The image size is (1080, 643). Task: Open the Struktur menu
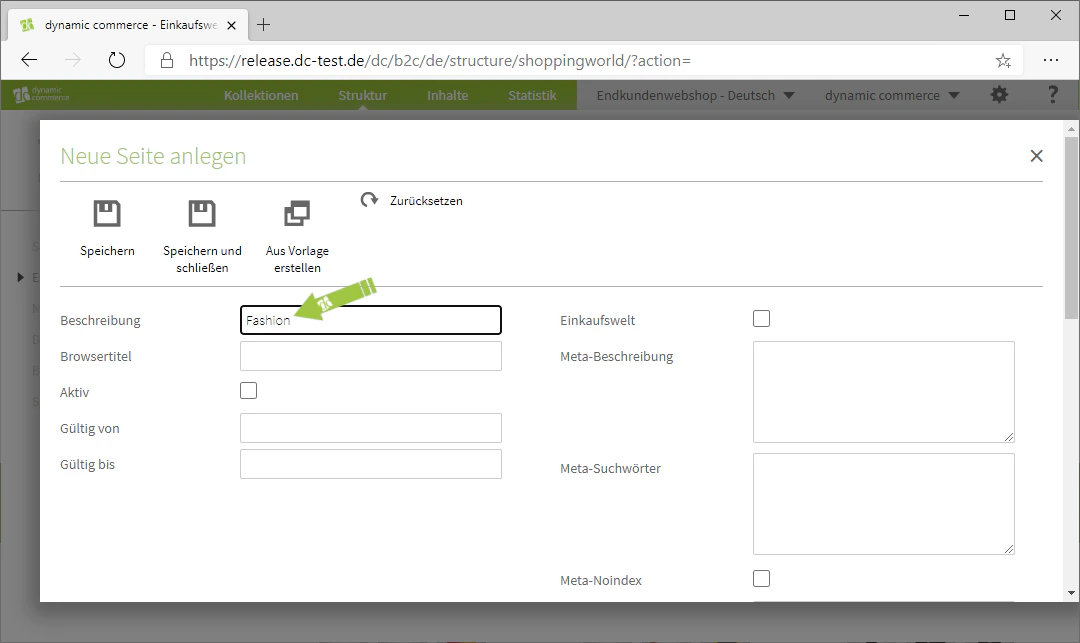pos(362,96)
